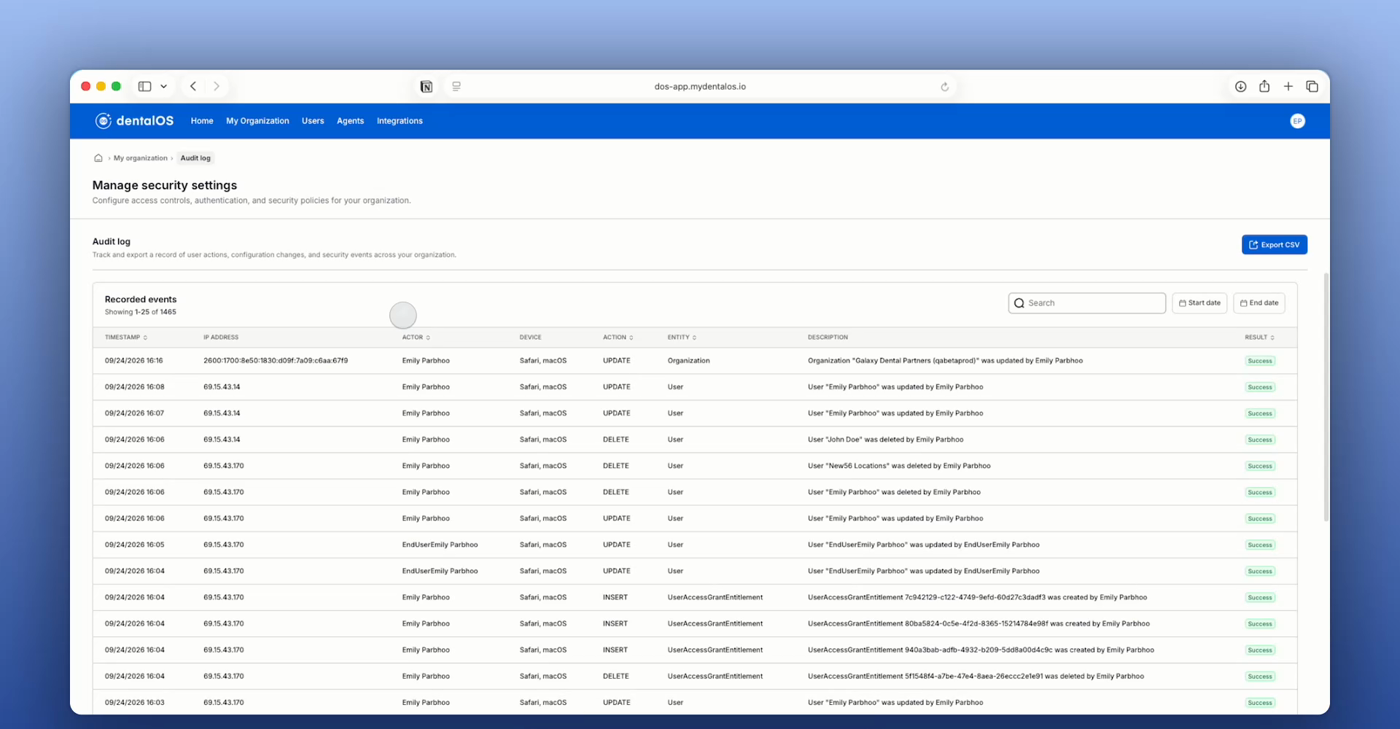Show the Safari tab overview icon
Screen dimensions: 1400x729
pos(1312,87)
